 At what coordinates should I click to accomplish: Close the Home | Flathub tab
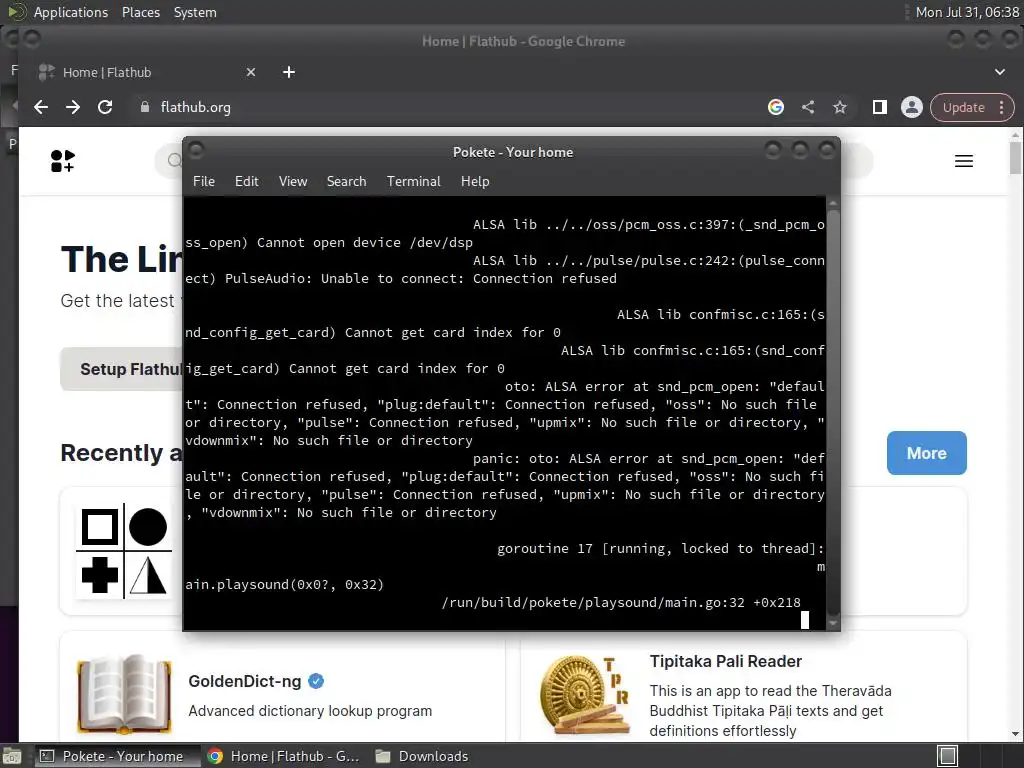click(x=251, y=72)
